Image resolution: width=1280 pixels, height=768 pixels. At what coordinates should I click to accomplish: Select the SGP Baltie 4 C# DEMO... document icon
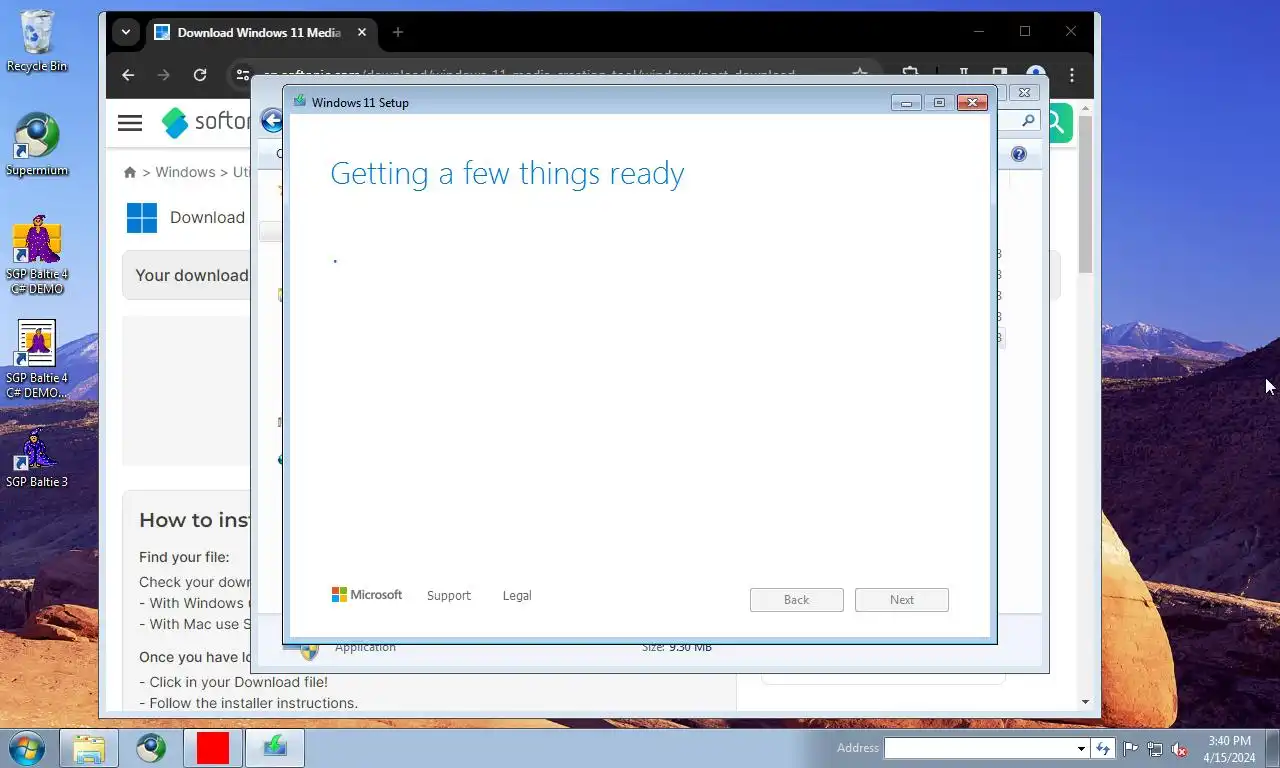click(x=37, y=360)
